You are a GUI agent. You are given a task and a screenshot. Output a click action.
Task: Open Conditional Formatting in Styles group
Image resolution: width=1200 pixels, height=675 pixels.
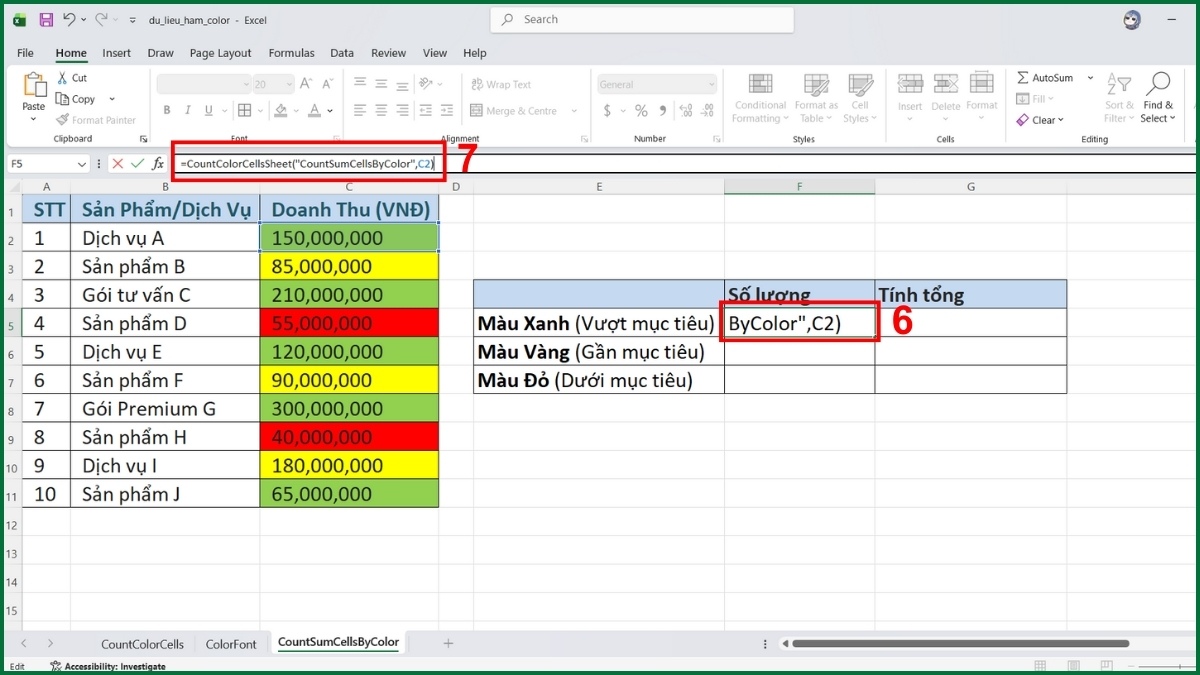(760, 98)
